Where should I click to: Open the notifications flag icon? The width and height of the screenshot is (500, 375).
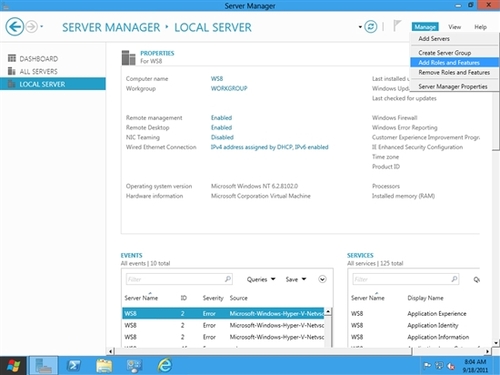pos(397,26)
